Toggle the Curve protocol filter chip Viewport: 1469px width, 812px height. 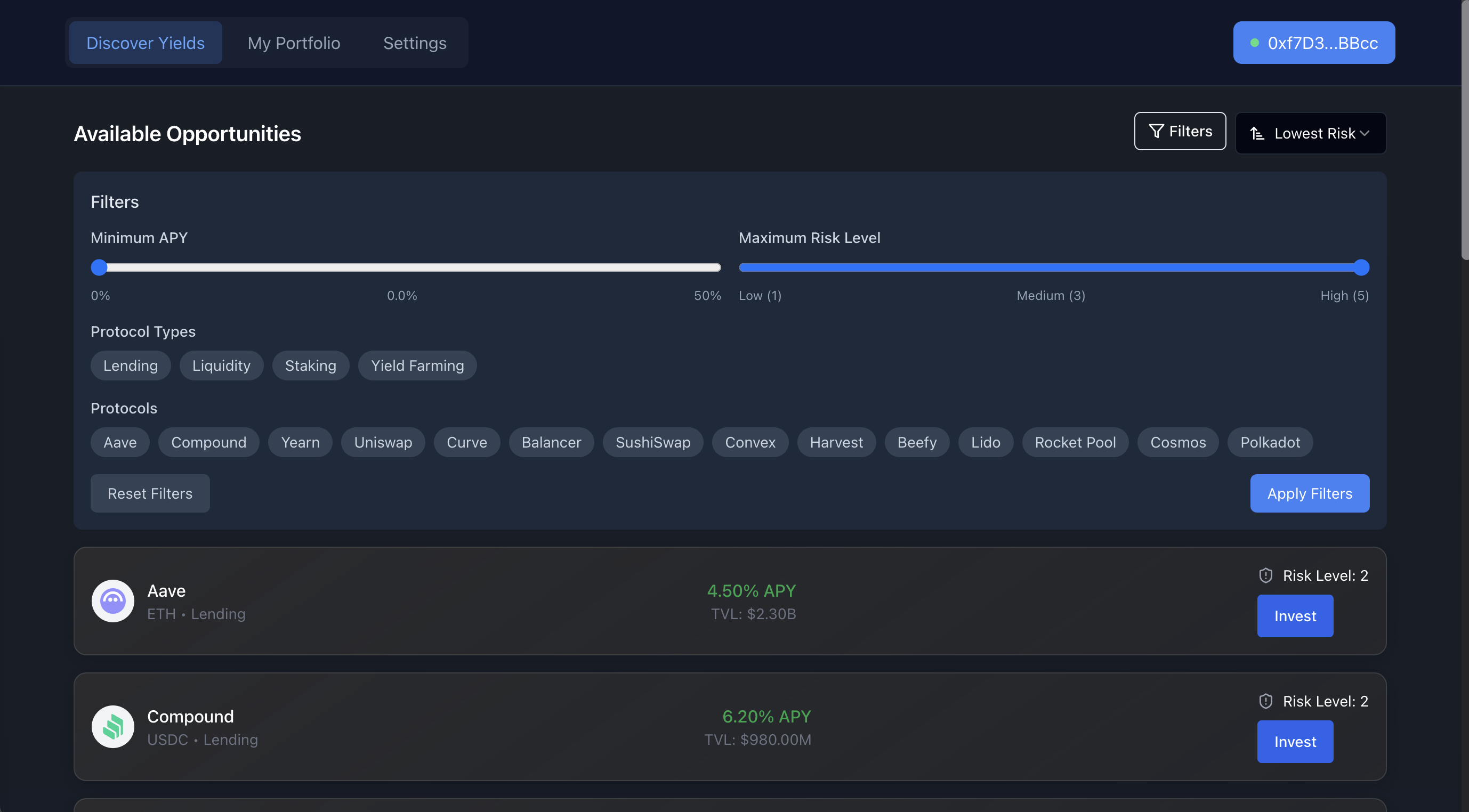click(x=467, y=442)
